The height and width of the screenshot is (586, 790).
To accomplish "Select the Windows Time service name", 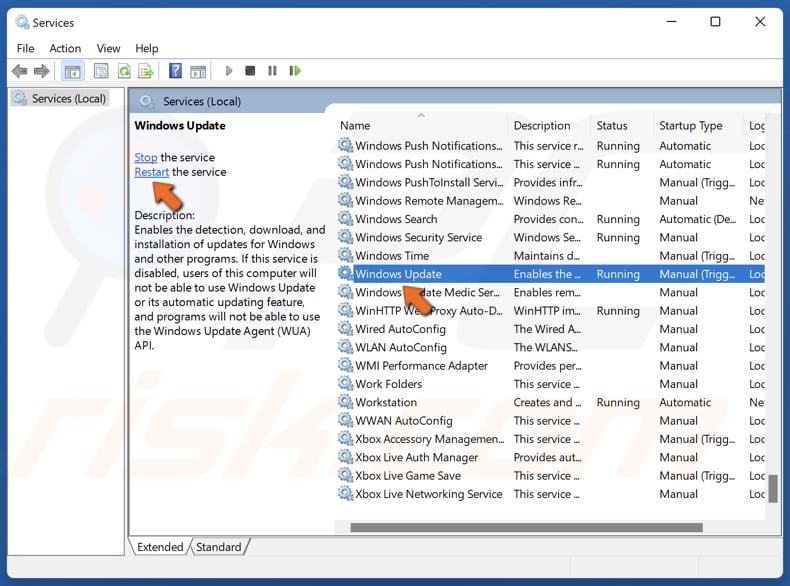I will point(392,255).
